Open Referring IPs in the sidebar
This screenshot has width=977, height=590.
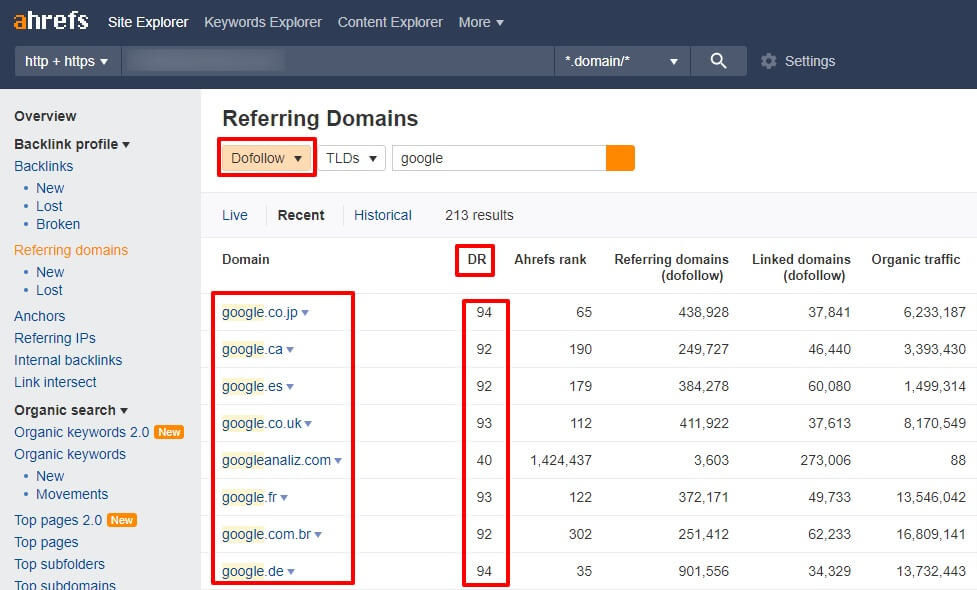pos(55,338)
